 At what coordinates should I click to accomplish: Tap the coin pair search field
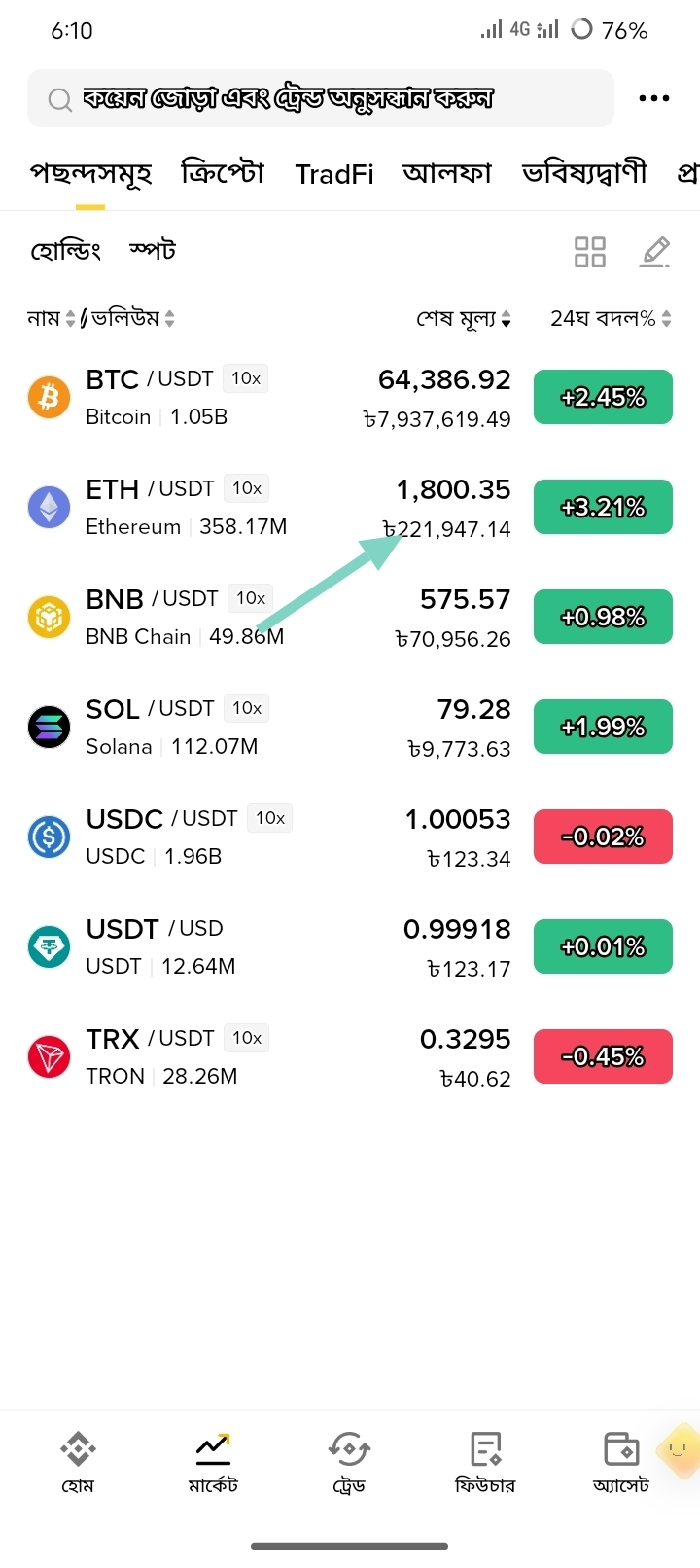pos(321,98)
